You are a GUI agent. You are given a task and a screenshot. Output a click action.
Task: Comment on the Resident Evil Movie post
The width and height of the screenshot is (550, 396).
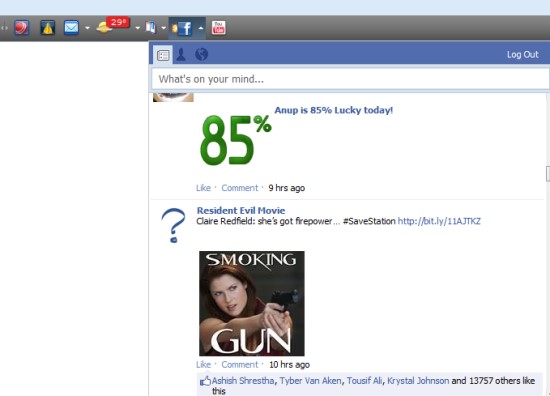[240, 365]
